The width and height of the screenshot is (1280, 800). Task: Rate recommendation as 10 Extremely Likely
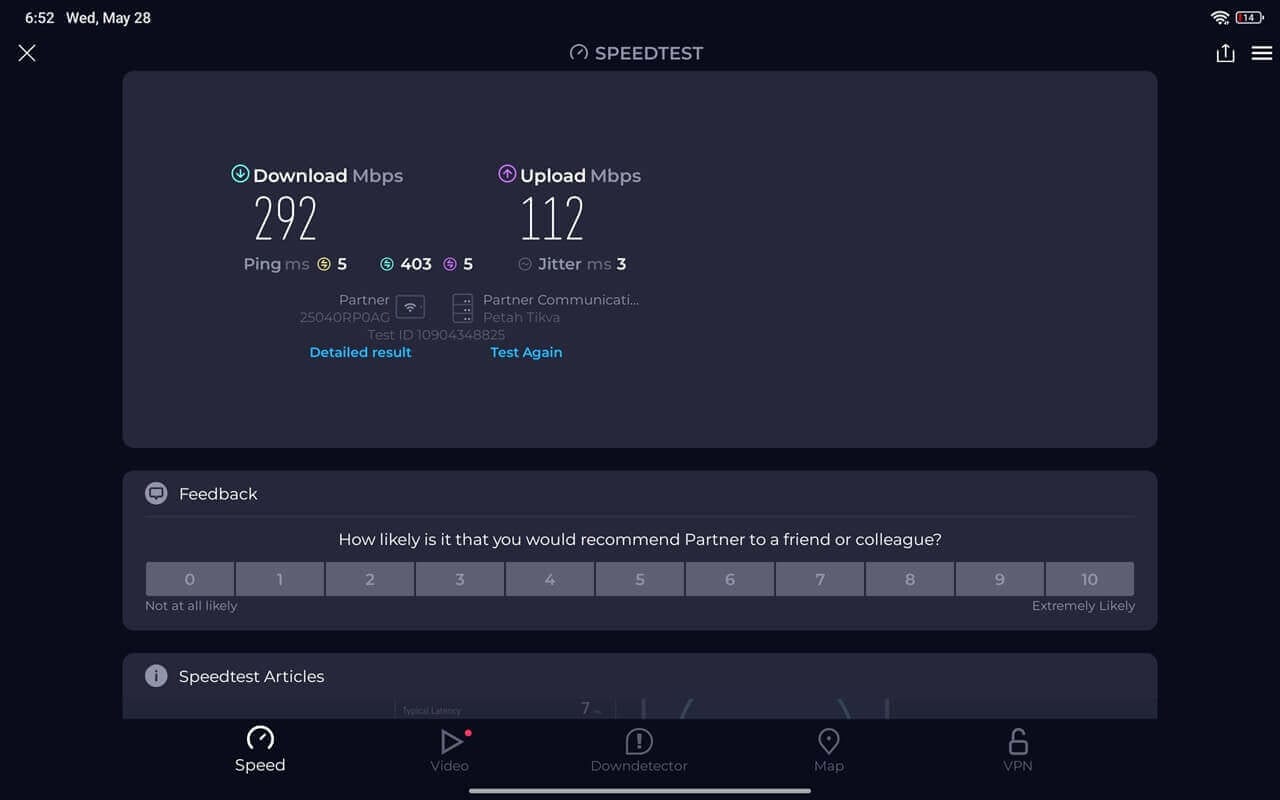point(1089,579)
